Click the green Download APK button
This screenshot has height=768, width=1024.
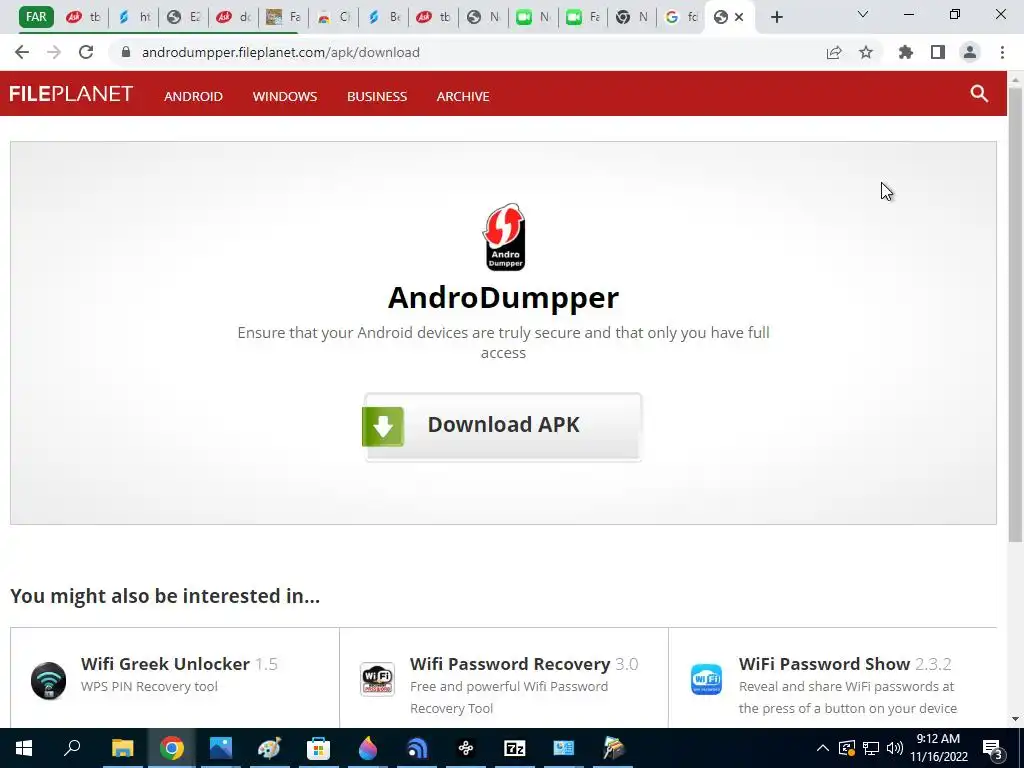tap(502, 426)
